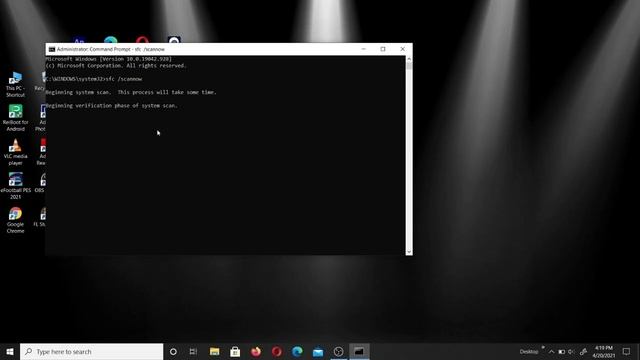Open the Action Center notifications icon

pos(627,351)
